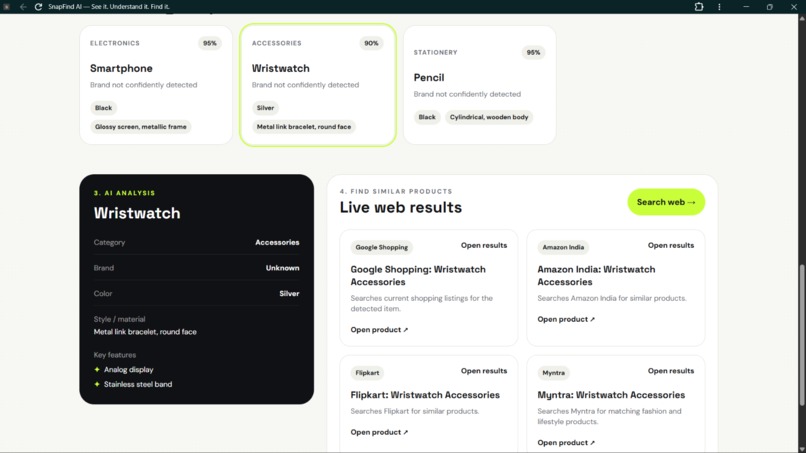Select the Smartphone detection card
The height and width of the screenshot is (453, 806).
coord(156,85)
